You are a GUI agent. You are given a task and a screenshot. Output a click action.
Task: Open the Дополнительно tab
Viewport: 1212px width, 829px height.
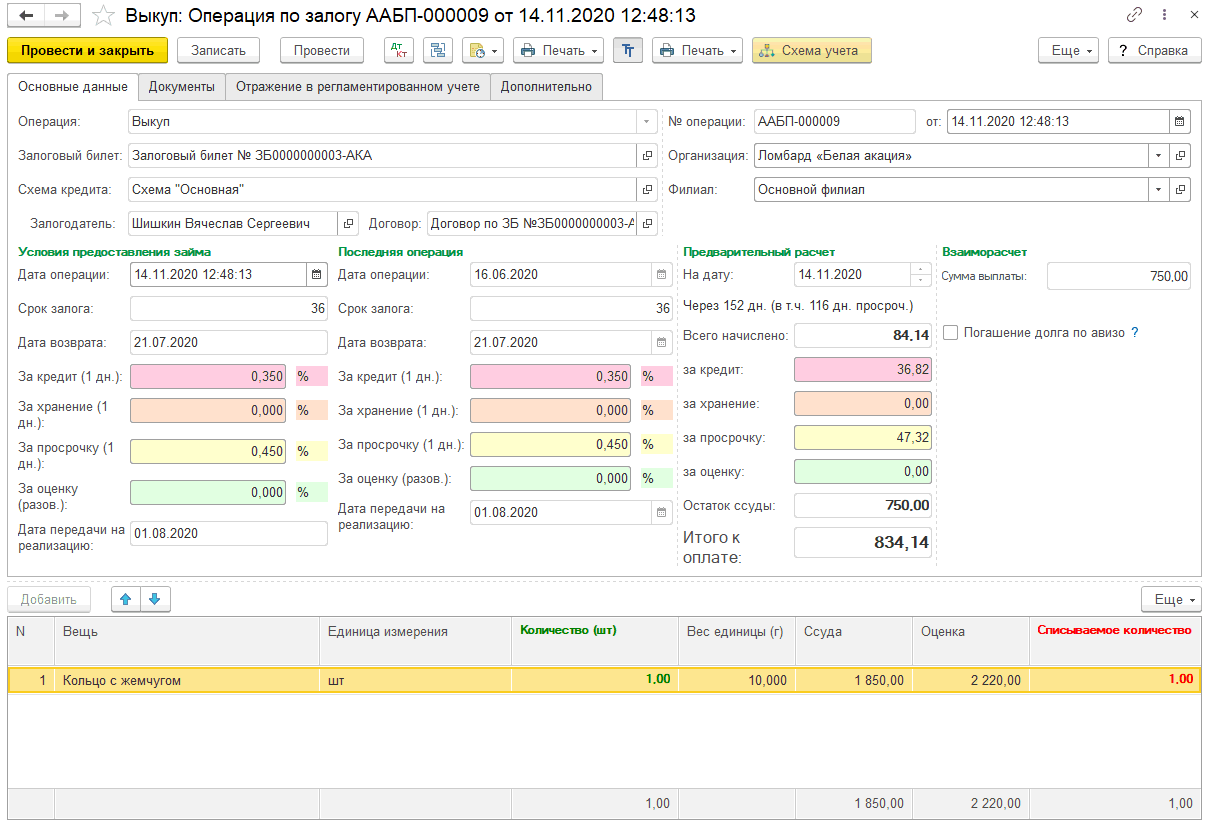pyautogui.click(x=546, y=87)
